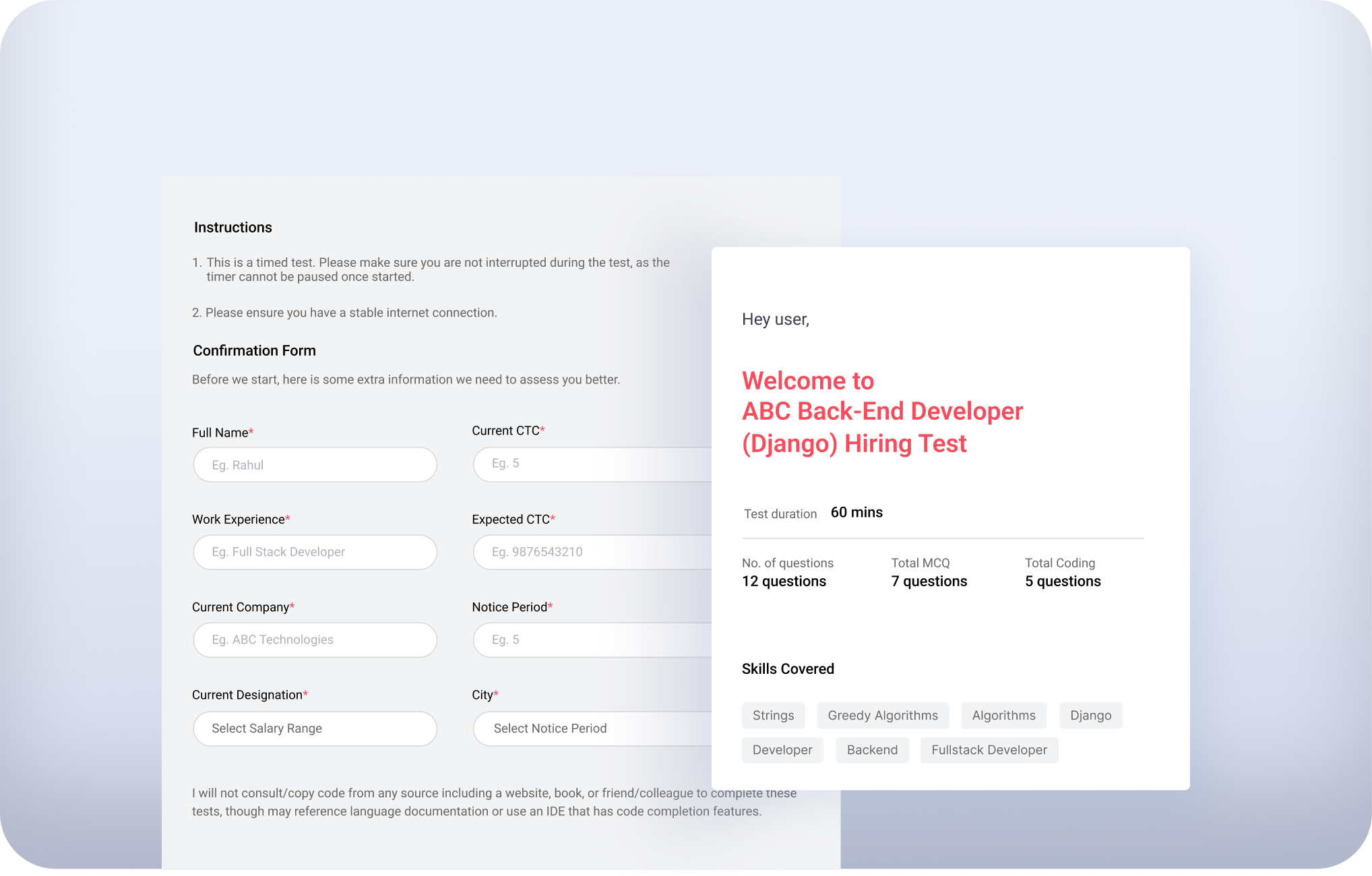Select the Strings skill tag
The width and height of the screenshot is (1372, 876).
tap(773, 715)
